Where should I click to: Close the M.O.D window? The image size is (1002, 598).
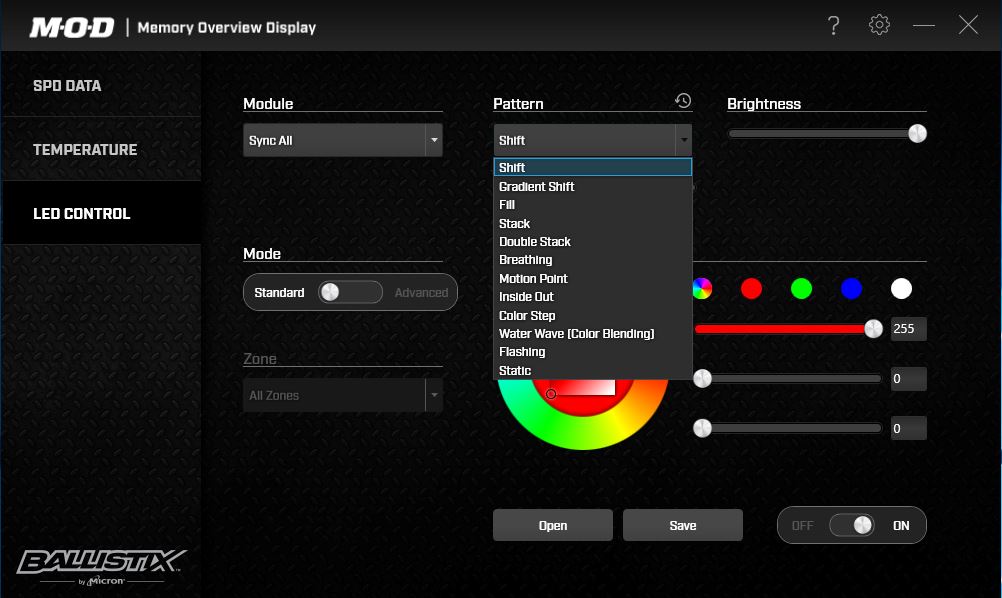pyautogui.click(x=969, y=25)
